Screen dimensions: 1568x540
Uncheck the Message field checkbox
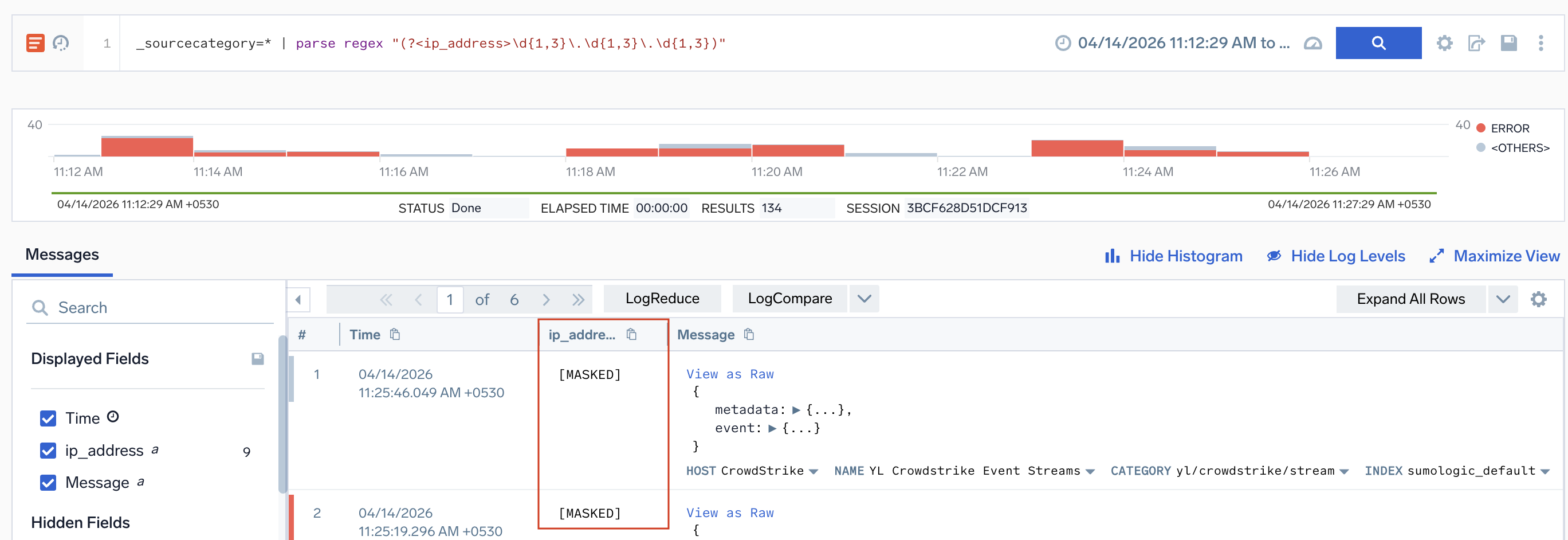(48, 483)
